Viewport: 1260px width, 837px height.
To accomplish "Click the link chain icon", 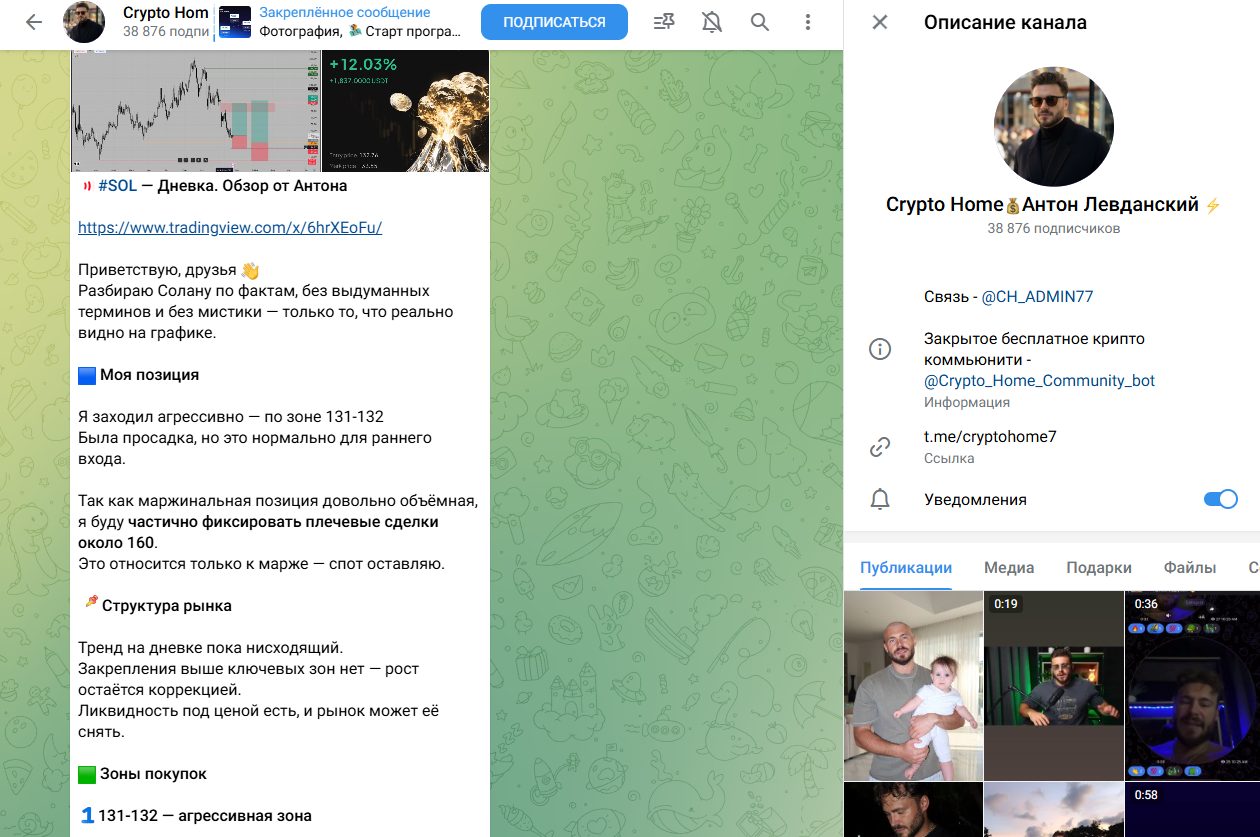I will pyautogui.click(x=880, y=447).
